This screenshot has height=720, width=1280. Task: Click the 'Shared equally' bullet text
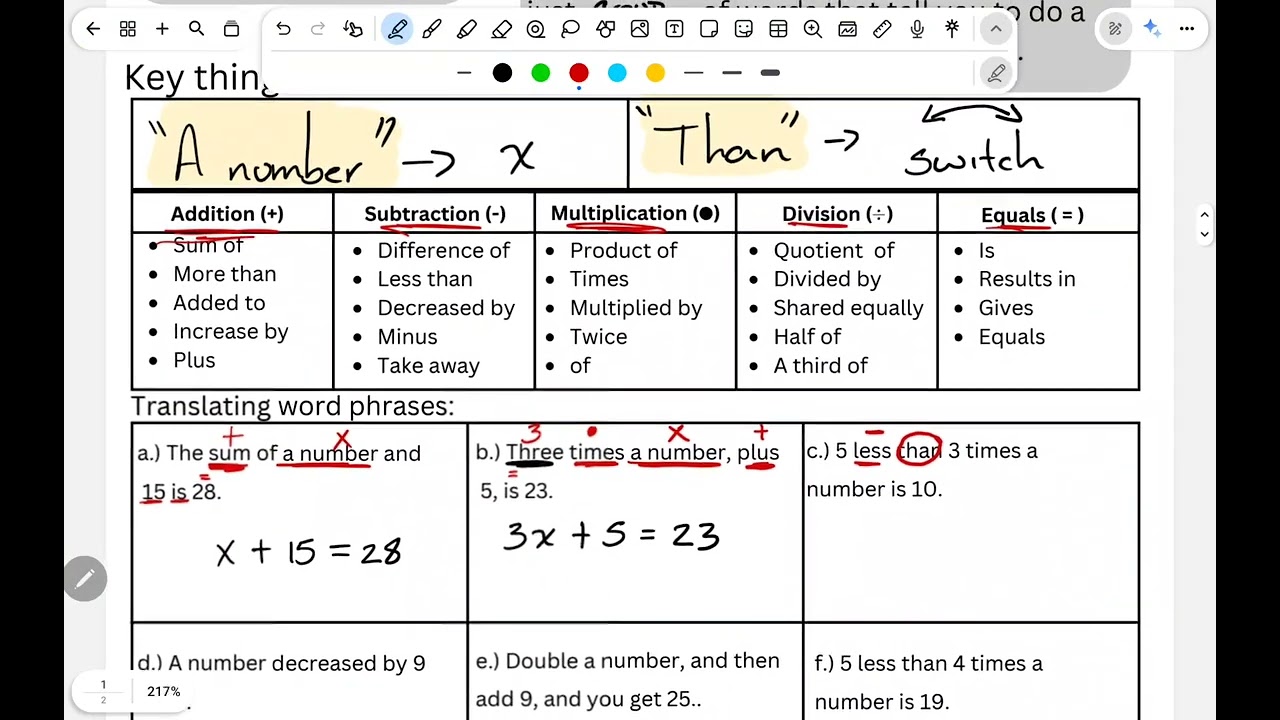848,308
